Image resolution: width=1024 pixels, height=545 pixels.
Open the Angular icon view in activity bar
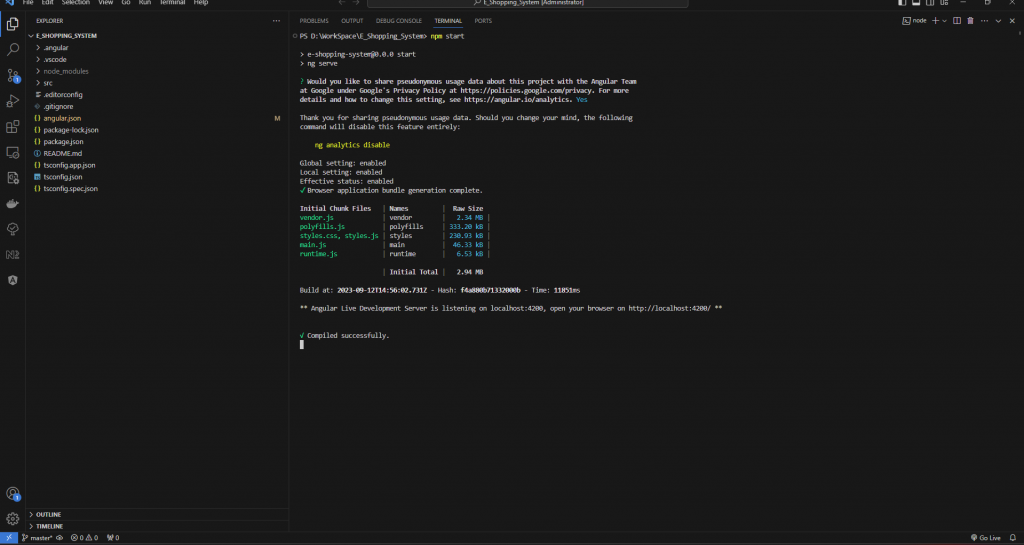point(12,280)
